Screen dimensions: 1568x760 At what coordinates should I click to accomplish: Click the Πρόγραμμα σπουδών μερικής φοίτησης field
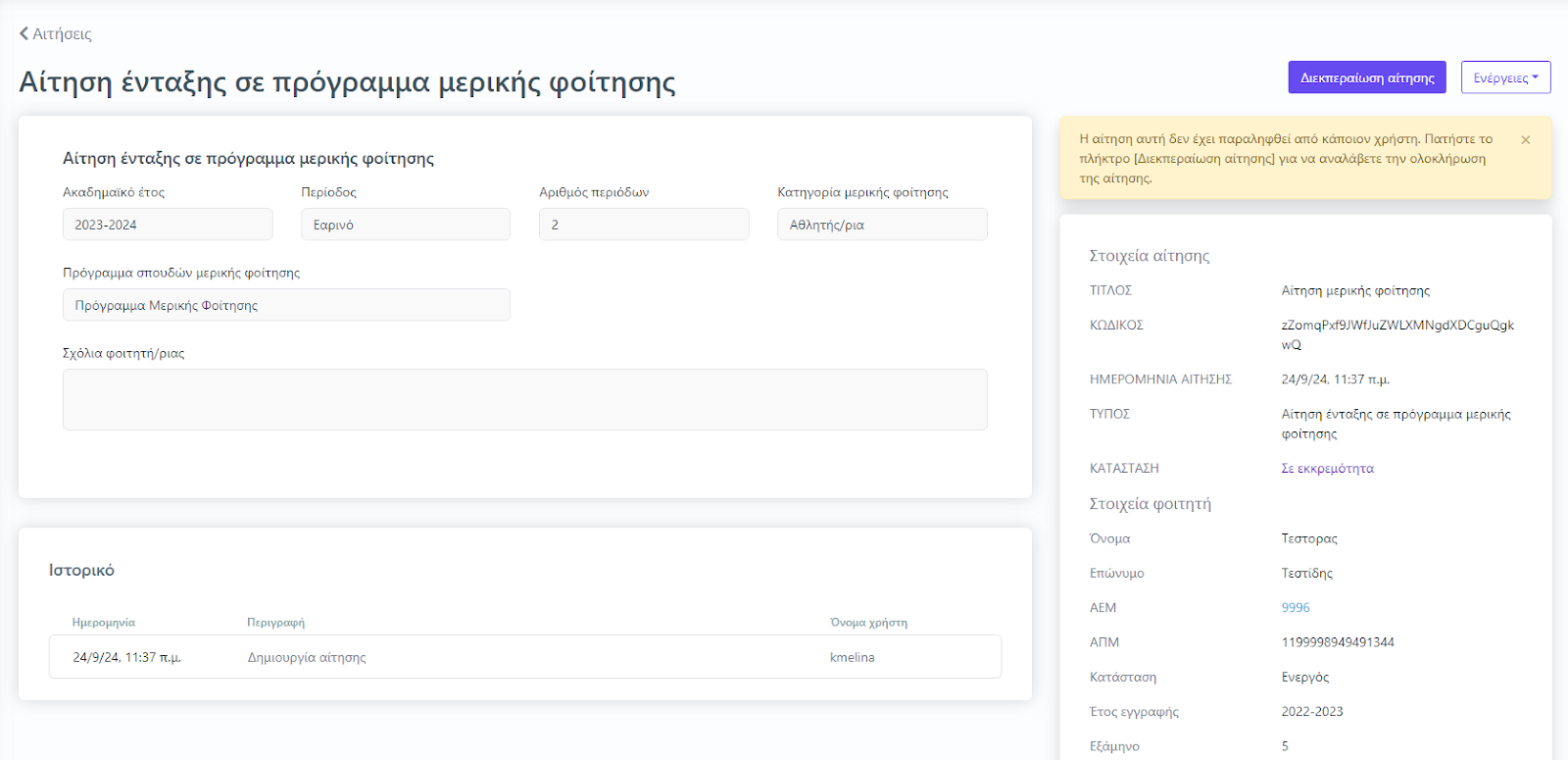[x=286, y=305]
